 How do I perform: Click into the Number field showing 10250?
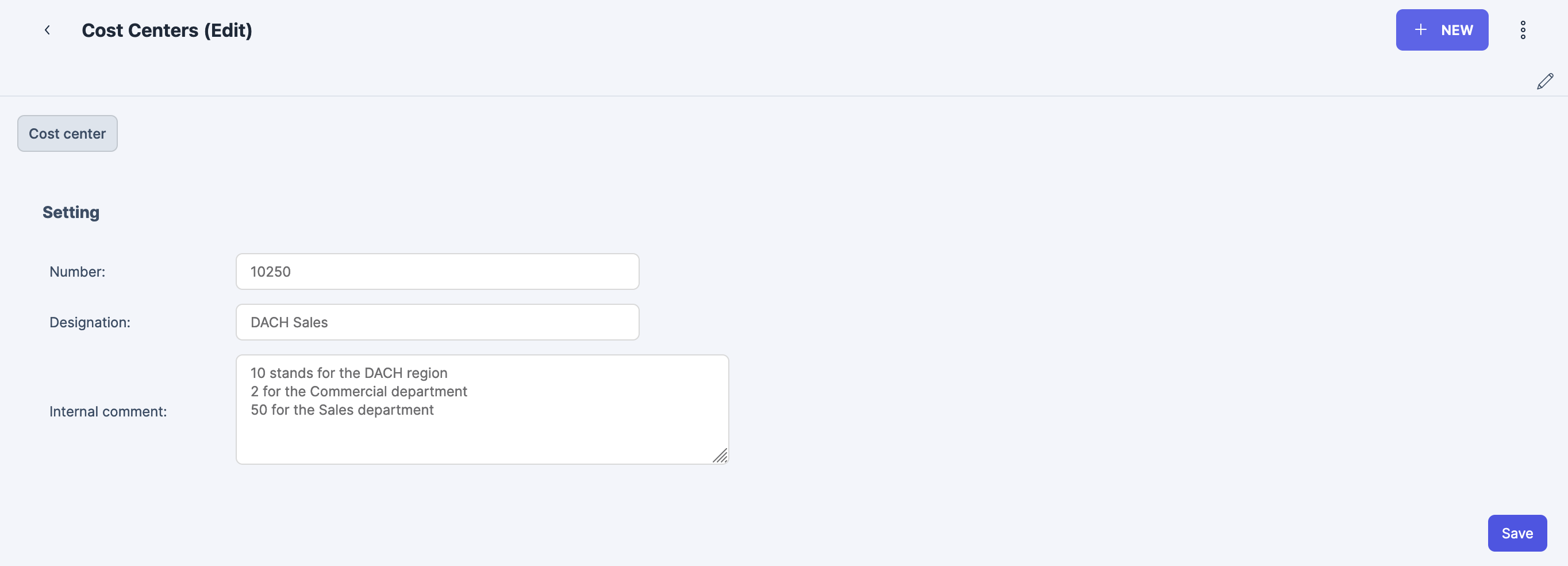436,271
